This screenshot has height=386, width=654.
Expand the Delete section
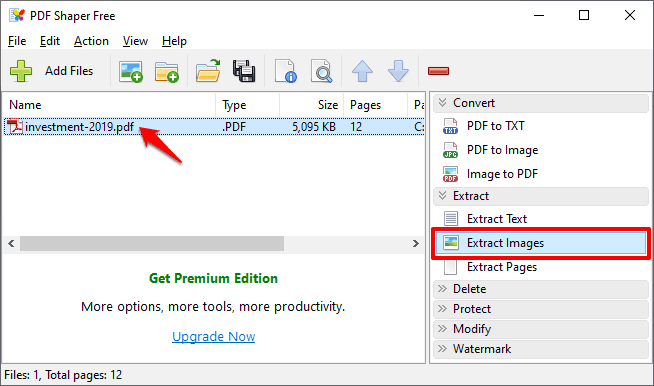click(x=541, y=289)
